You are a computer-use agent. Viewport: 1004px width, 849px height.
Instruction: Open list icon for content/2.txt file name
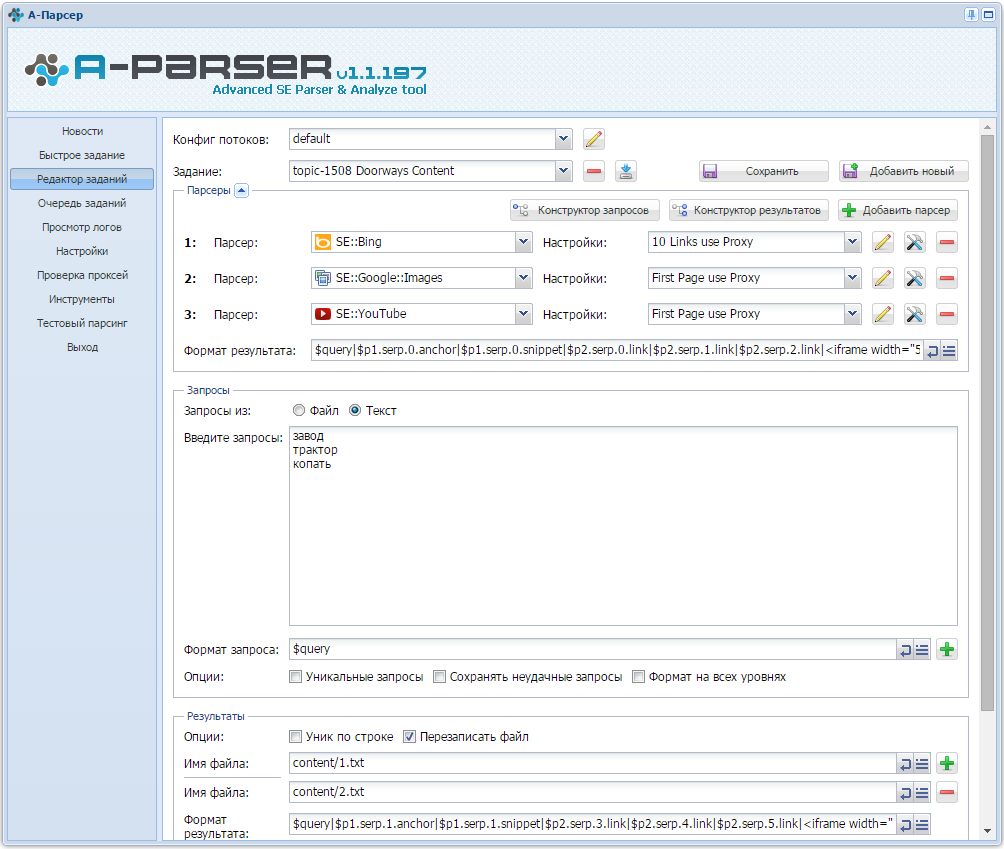click(x=922, y=793)
